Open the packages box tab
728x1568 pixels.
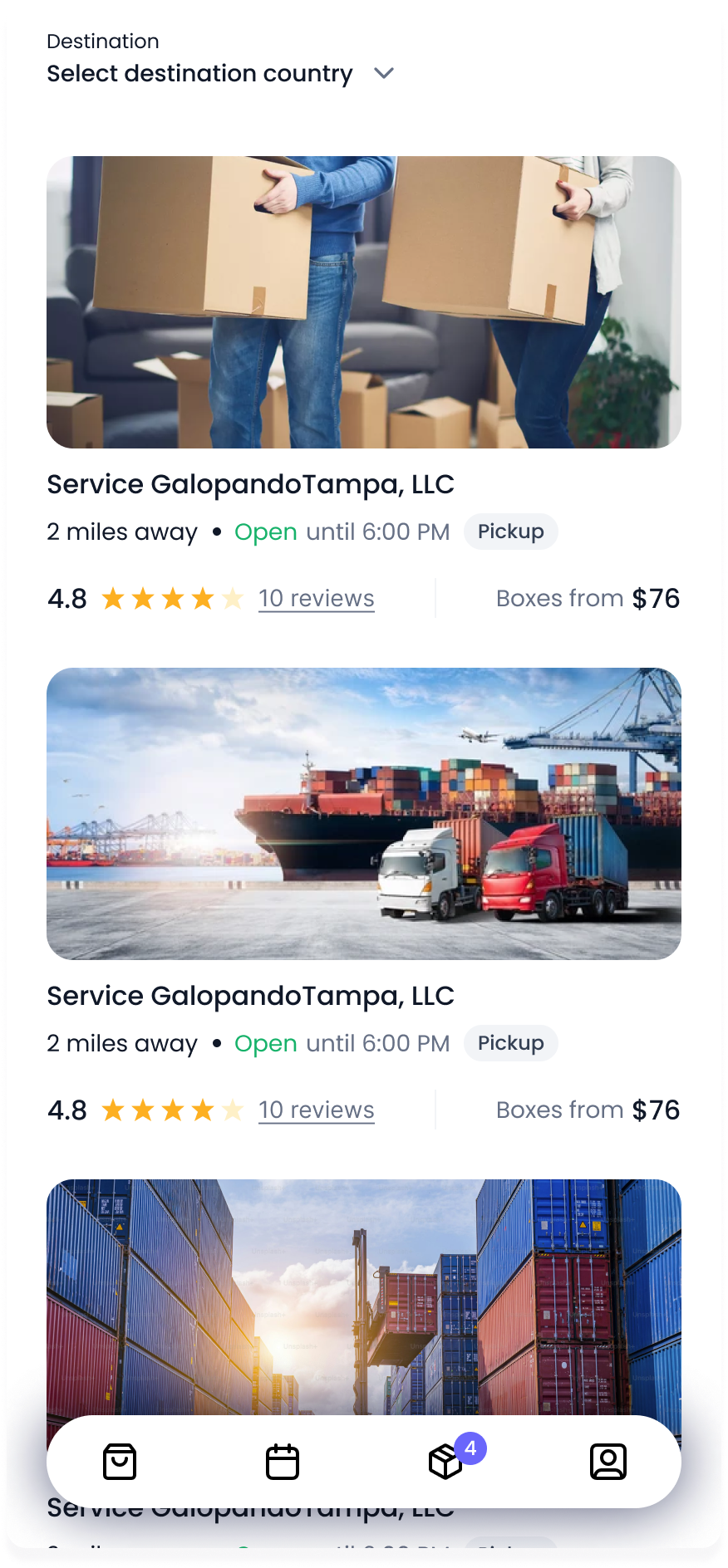(x=445, y=1463)
